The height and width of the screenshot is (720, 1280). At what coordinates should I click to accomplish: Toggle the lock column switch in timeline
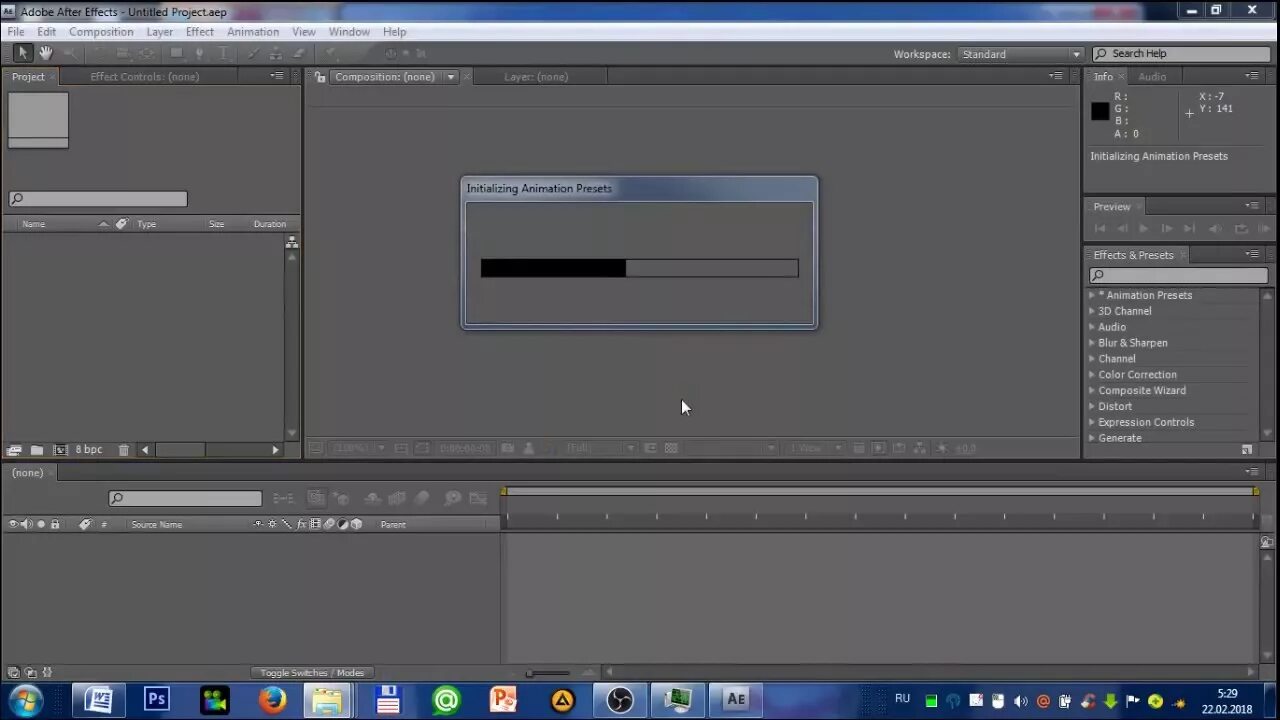point(55,524)
